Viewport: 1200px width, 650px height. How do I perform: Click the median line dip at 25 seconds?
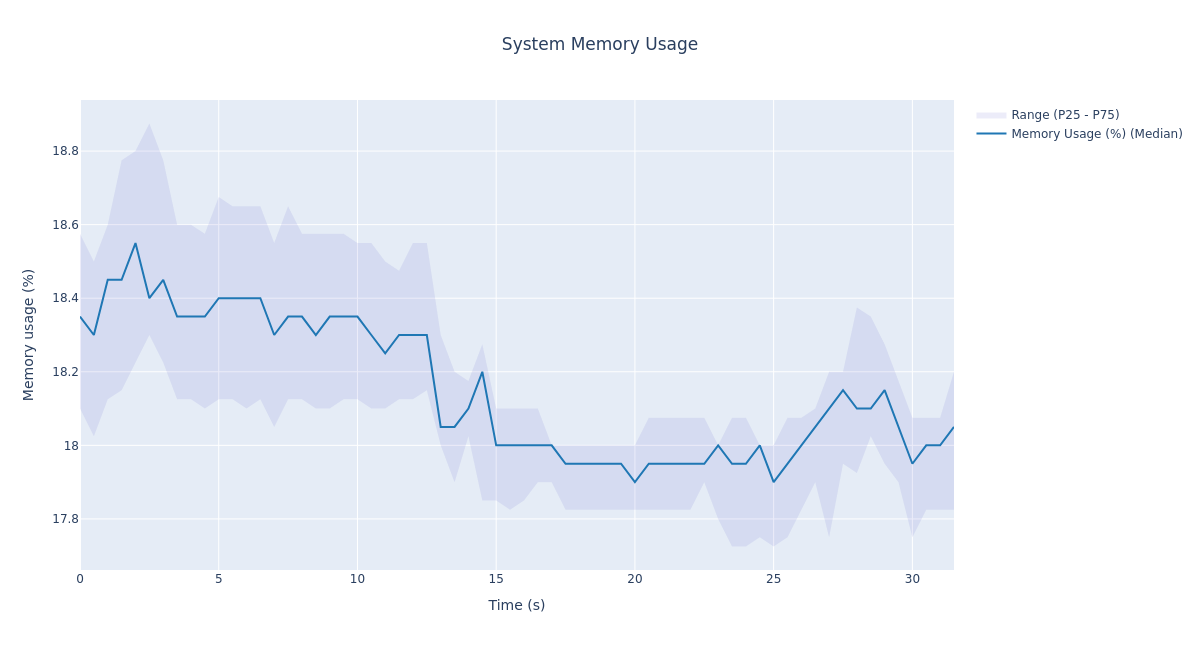tap(773, 482)
